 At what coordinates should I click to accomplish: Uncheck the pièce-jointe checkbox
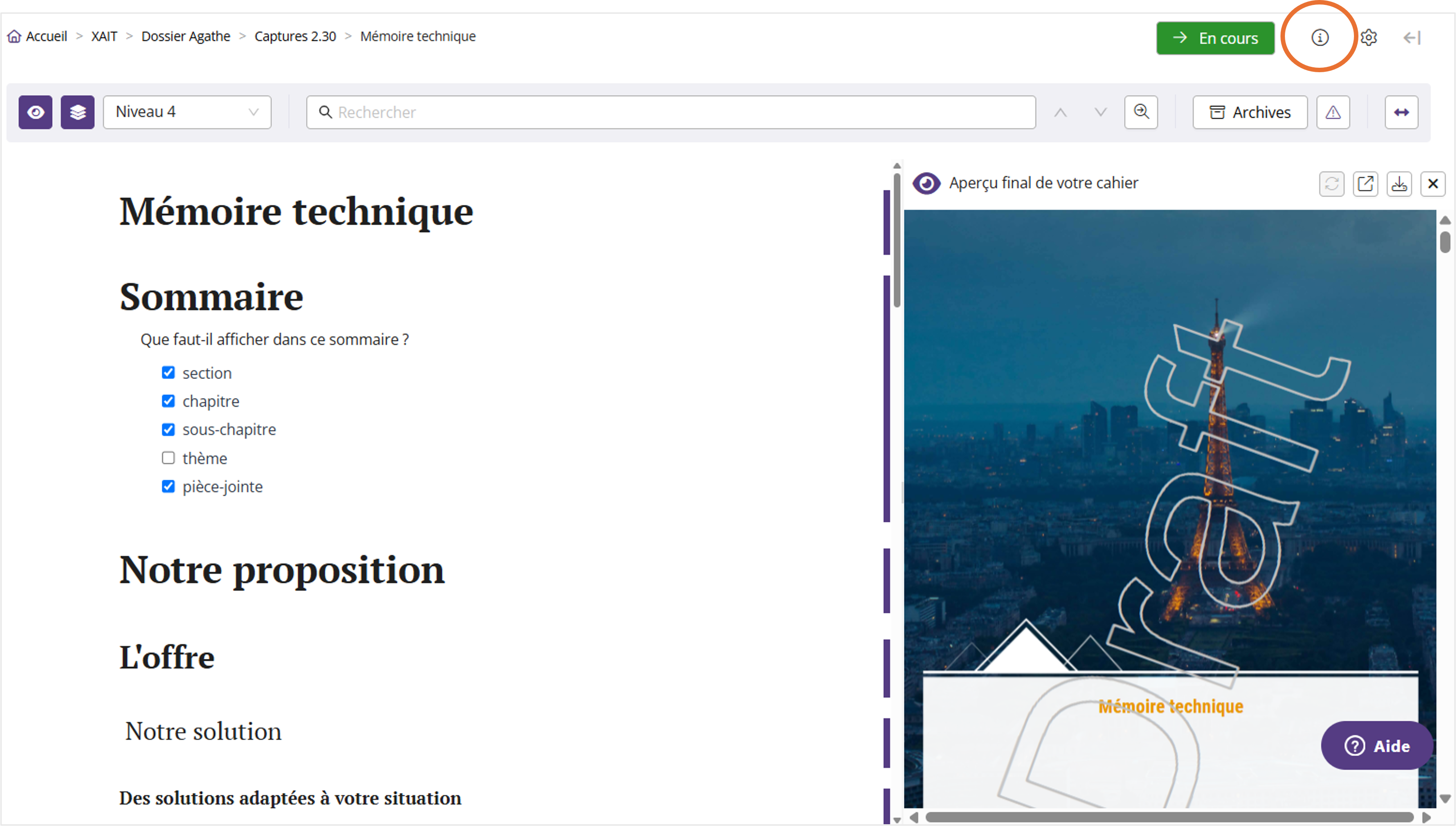(168, 486)
